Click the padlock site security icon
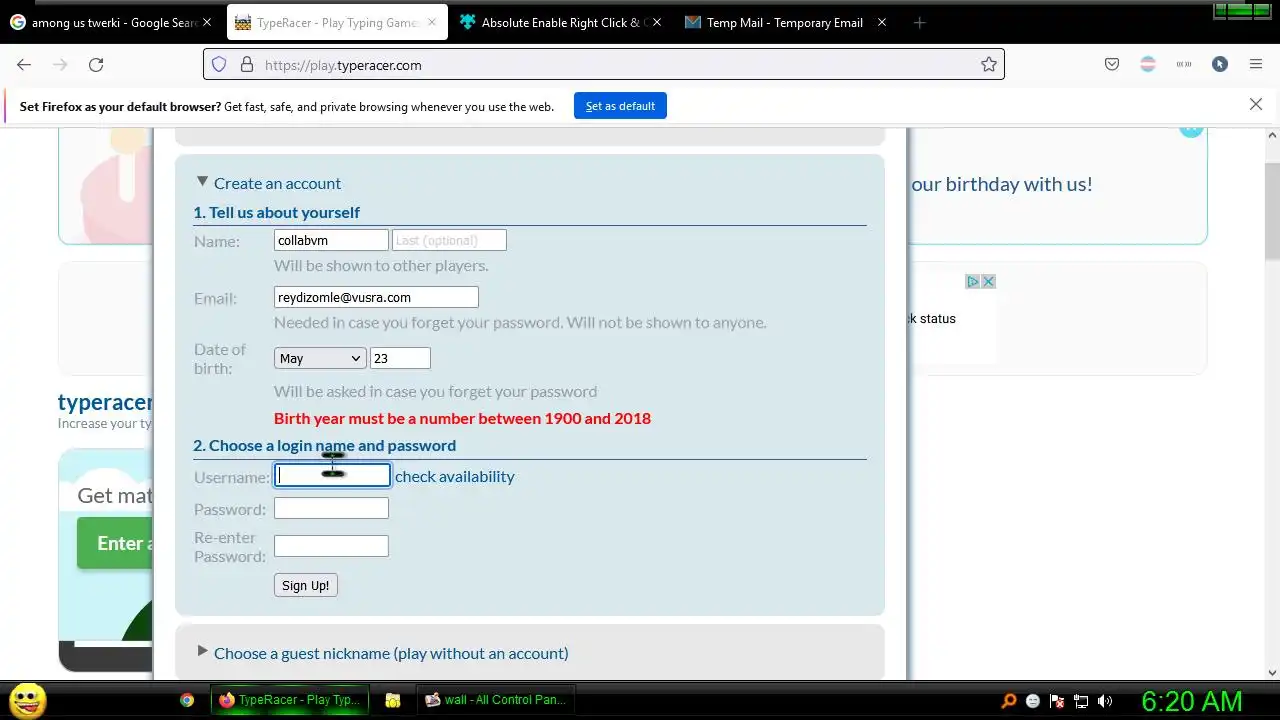 pyautogui.click(x=247, y=64)
